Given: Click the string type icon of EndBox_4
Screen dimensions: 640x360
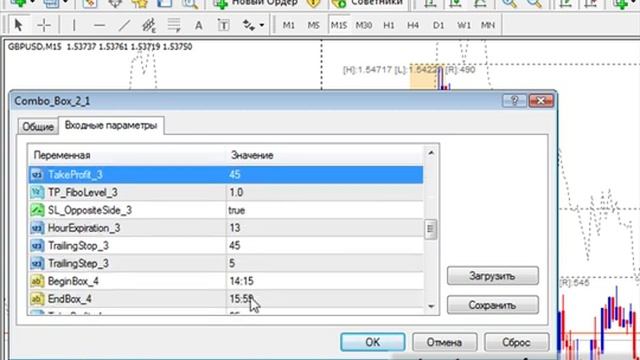Looking at the screenshot, I should (x=37, y=299).
